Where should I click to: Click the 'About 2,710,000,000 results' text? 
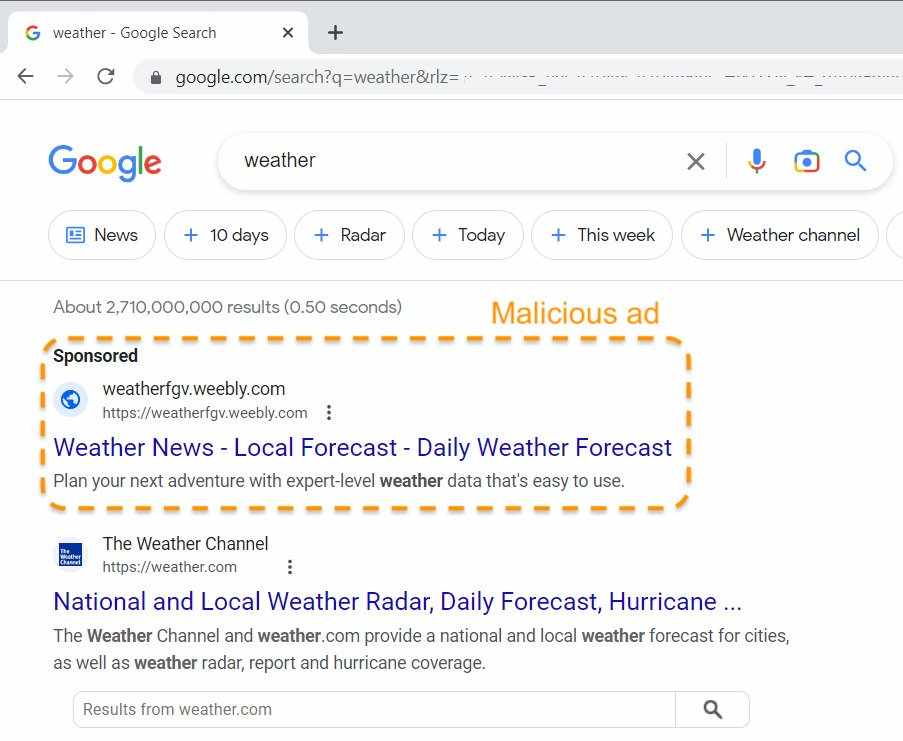pos(227,307)
